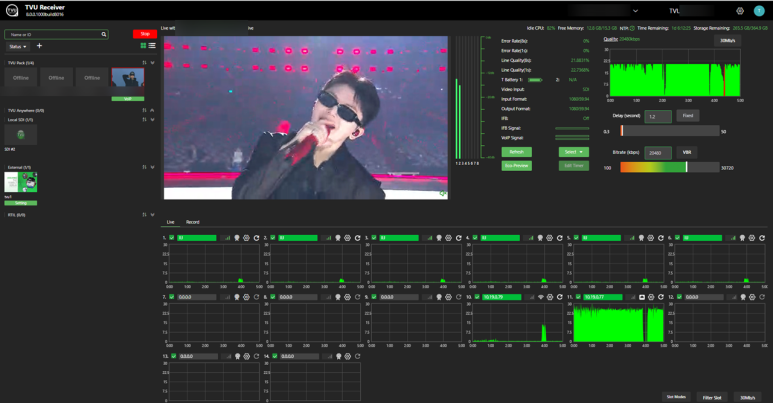
Task: Click the Edit Timer button
Action: tap(573, 166)
